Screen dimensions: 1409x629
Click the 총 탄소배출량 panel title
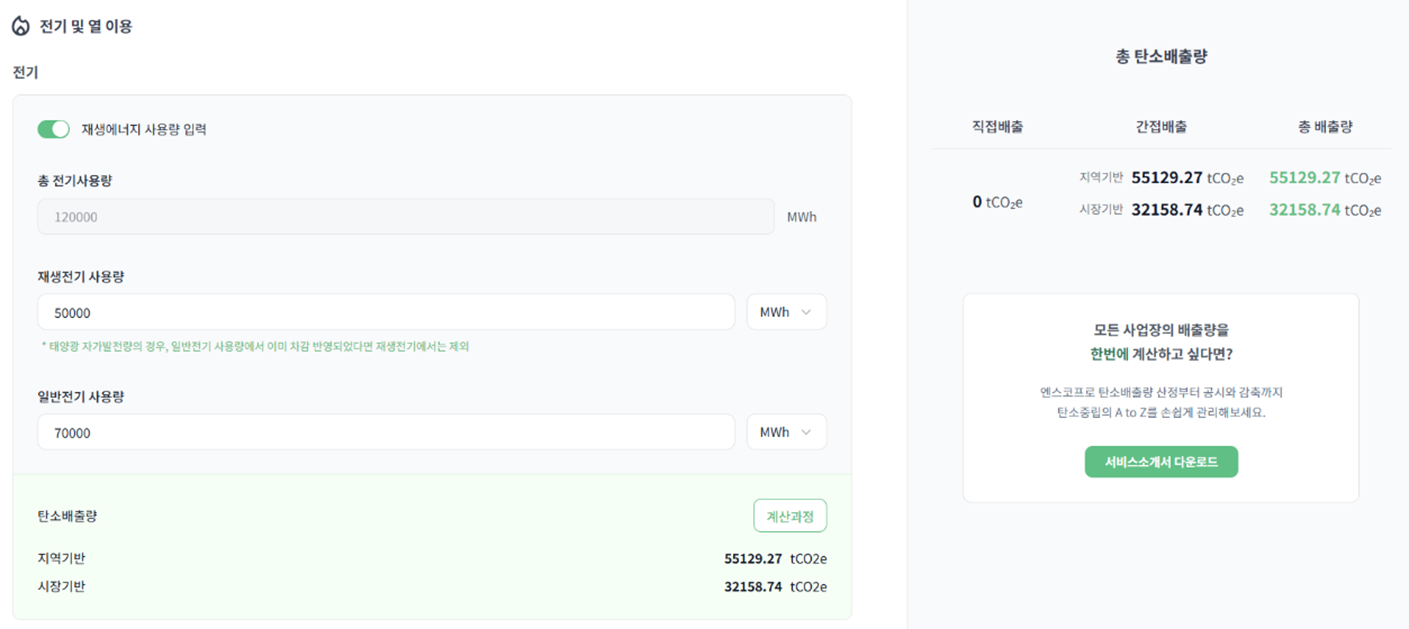tap(1160, 57)
